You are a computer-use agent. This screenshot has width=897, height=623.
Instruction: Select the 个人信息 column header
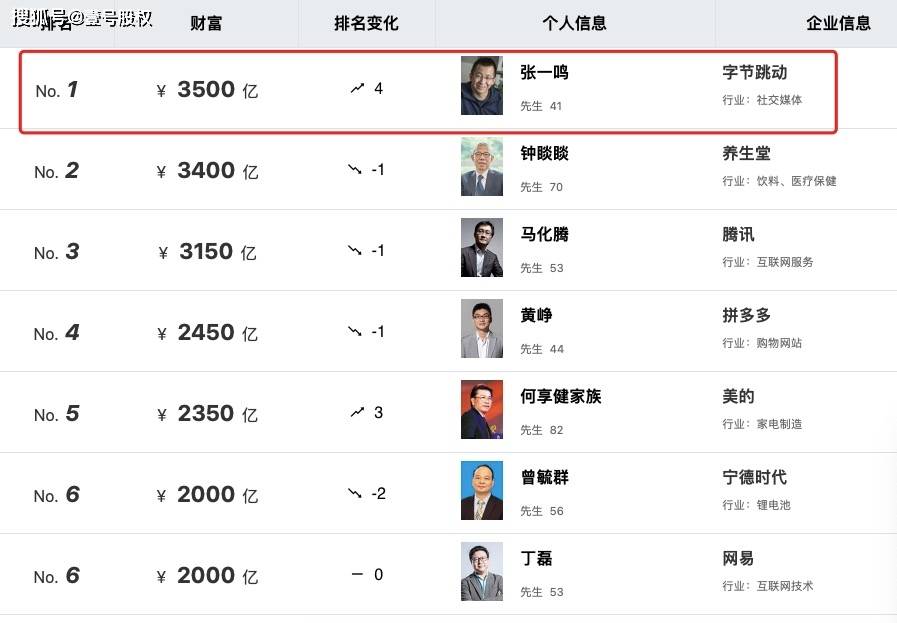[574, 23]
